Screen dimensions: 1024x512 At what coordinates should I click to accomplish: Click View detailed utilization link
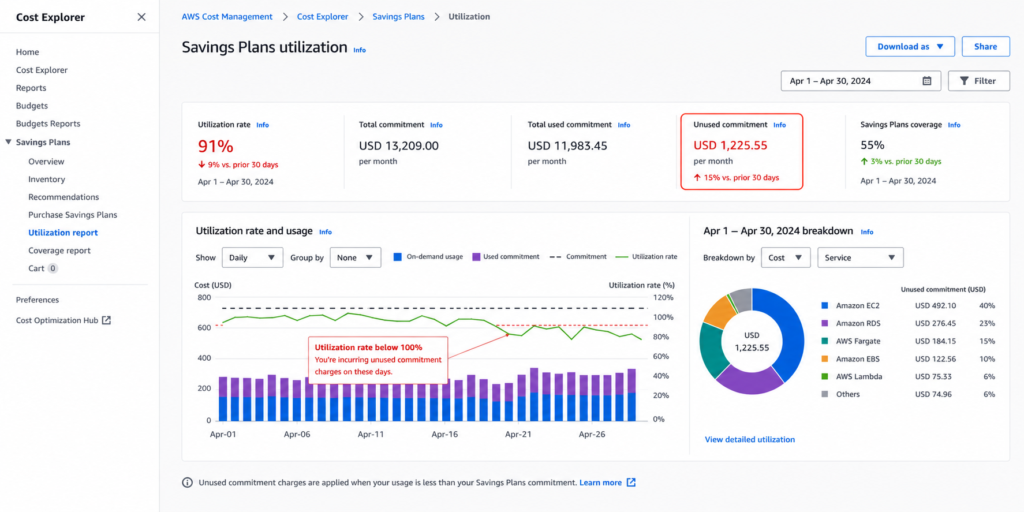[x=750, y=440]
